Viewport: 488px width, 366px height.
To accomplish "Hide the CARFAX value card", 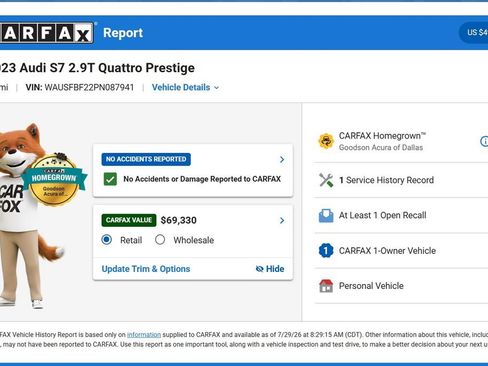I will (270, 269).
